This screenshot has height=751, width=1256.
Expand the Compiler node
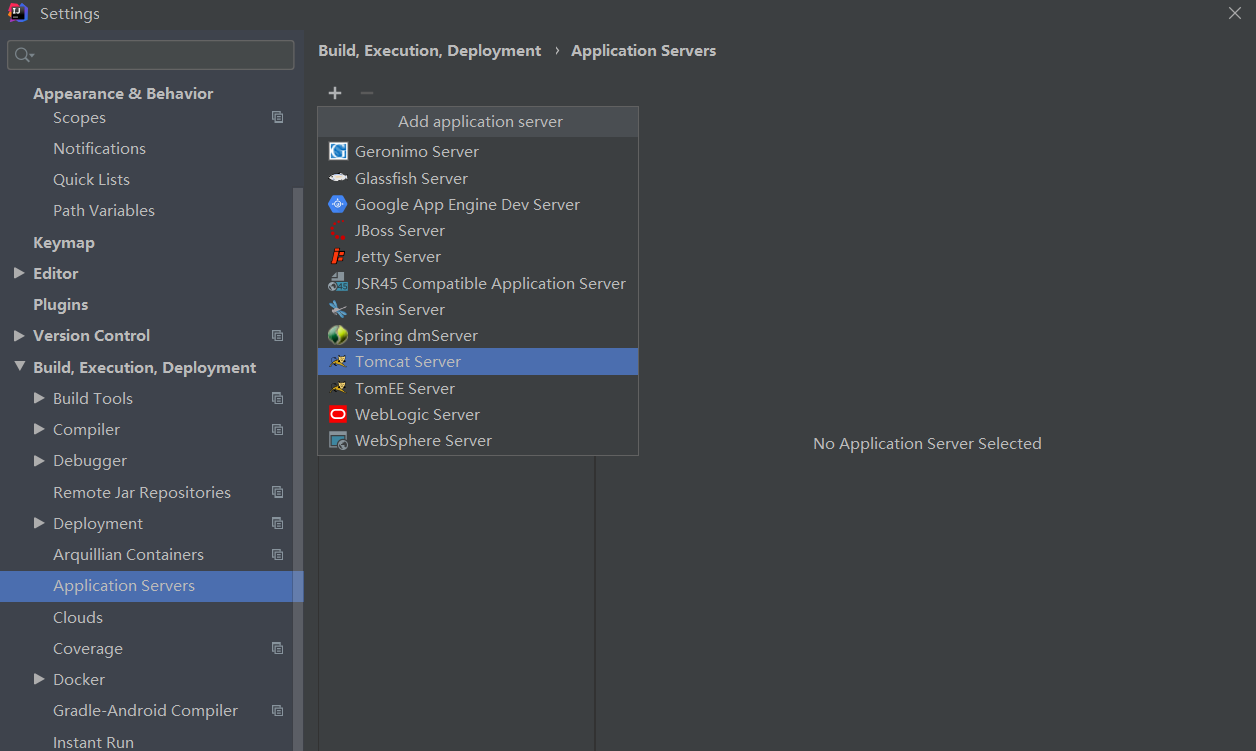pyautogui.click(x=39, y=429)
